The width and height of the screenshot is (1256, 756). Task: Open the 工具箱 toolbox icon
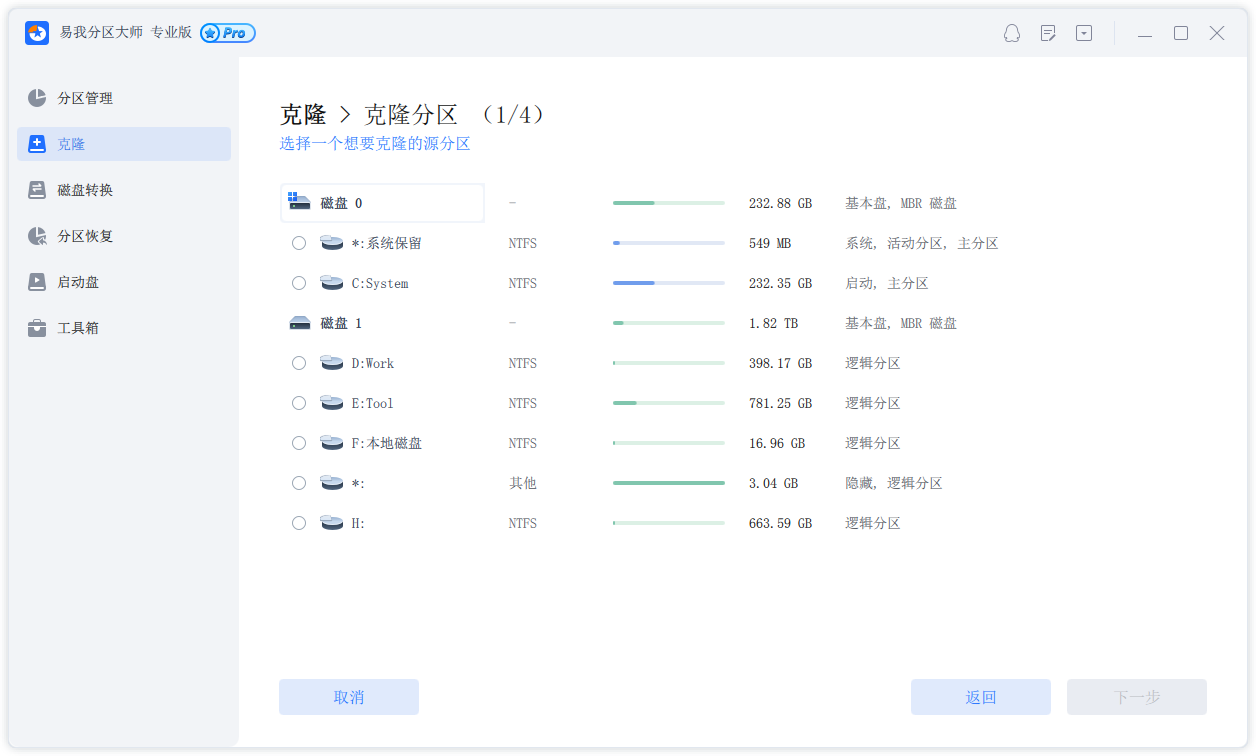coord(37,328)
